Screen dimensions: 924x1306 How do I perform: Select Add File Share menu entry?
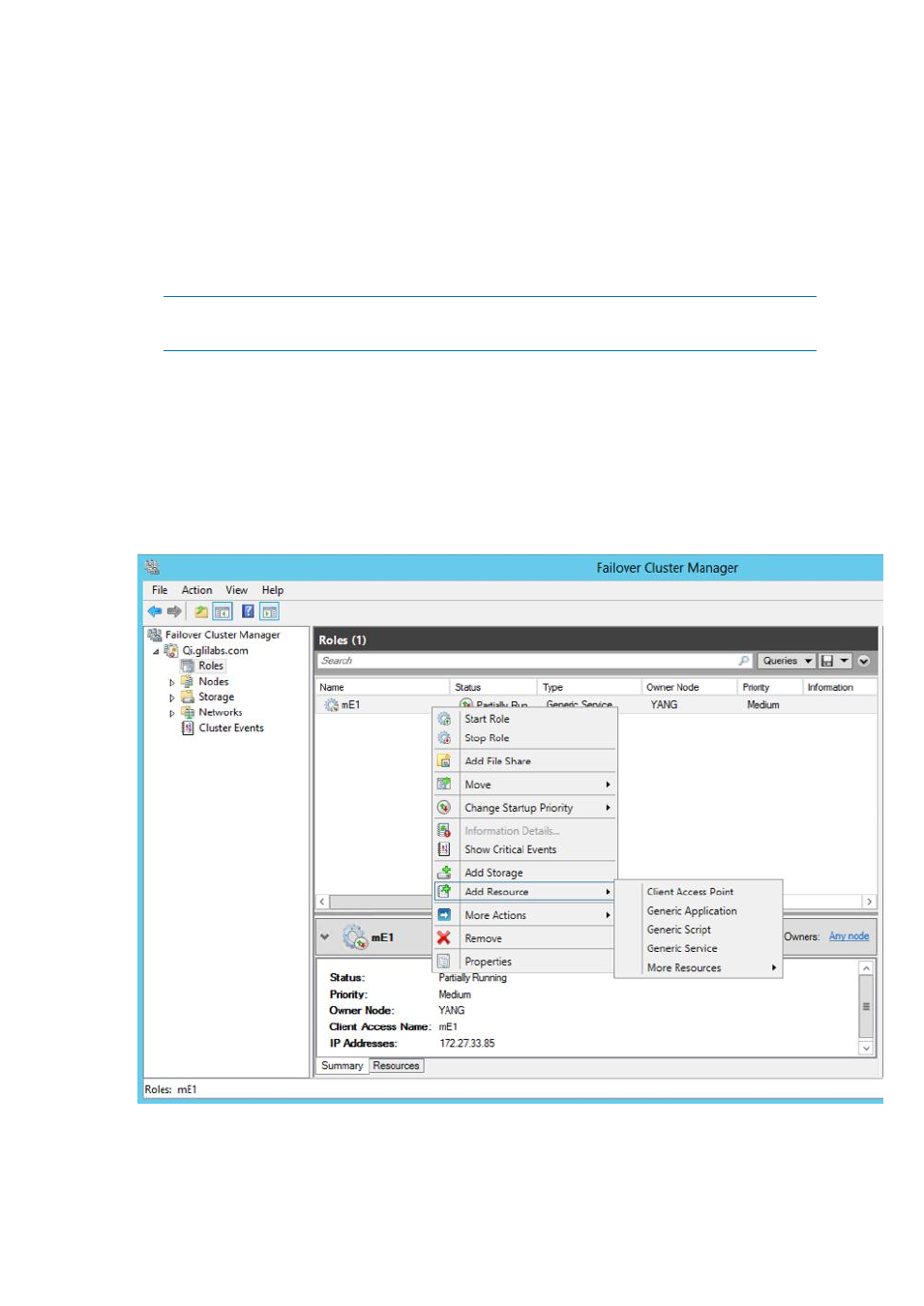point(524,761)
